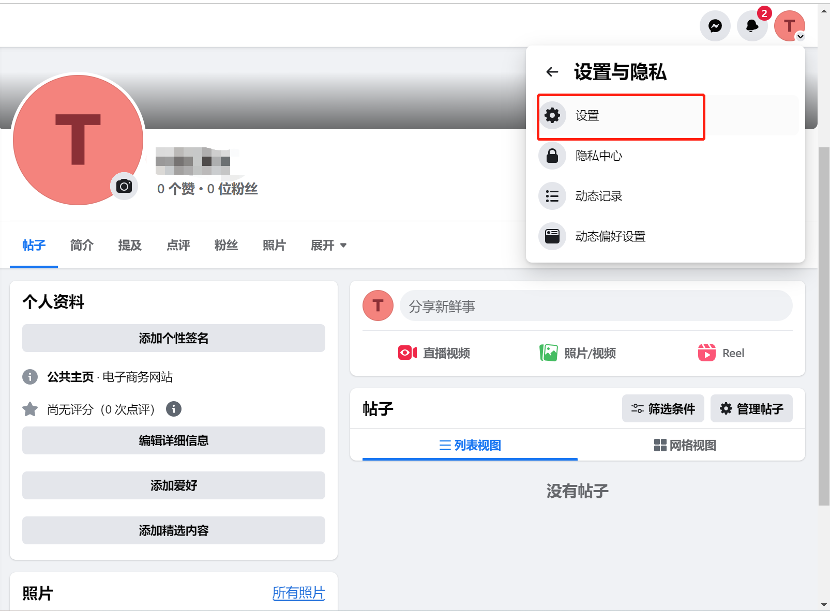Change profile photo via camera icon

[124, 187]
